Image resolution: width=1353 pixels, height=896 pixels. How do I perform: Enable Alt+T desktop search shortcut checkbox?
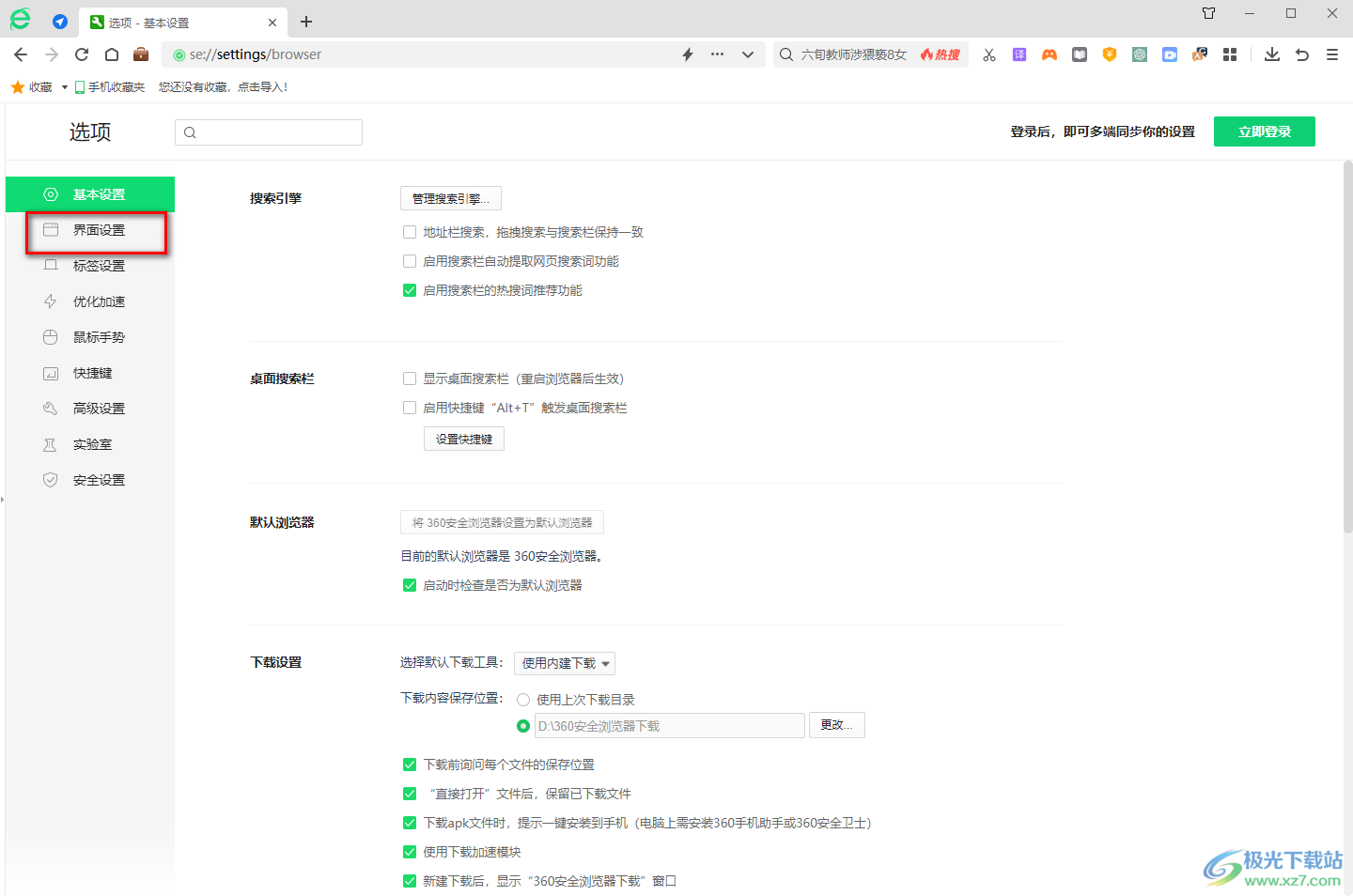410,408
